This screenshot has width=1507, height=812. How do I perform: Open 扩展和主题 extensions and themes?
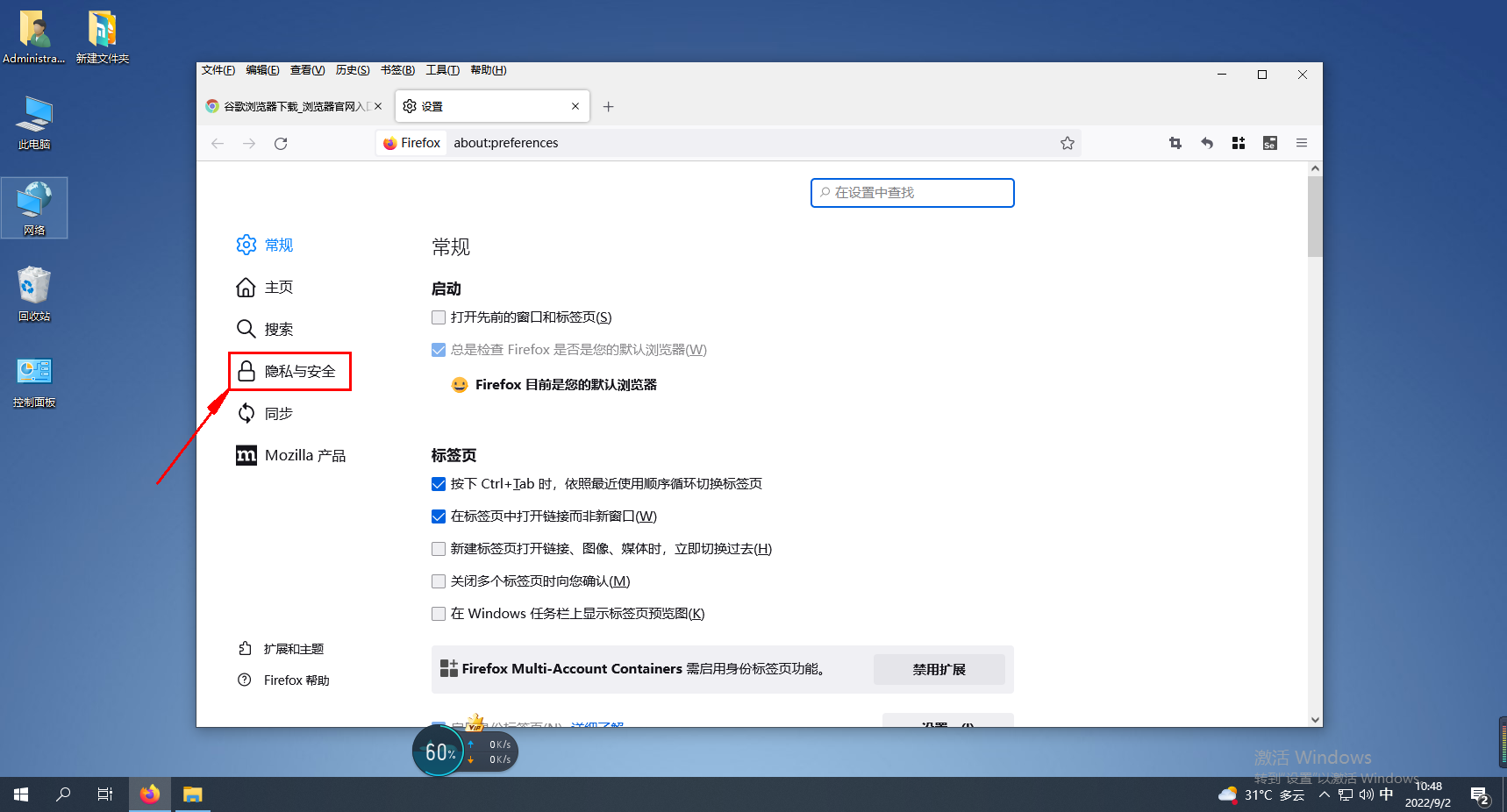282,649
